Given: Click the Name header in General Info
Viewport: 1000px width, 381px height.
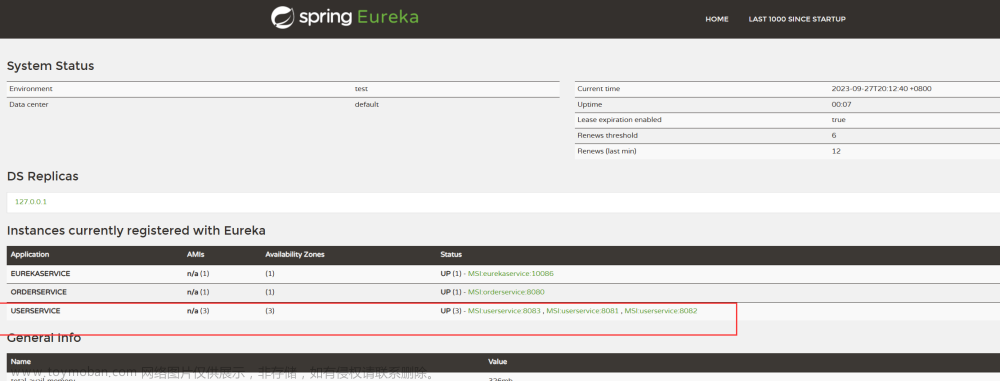Looking at the screenshot, I should tap(20, 361).
